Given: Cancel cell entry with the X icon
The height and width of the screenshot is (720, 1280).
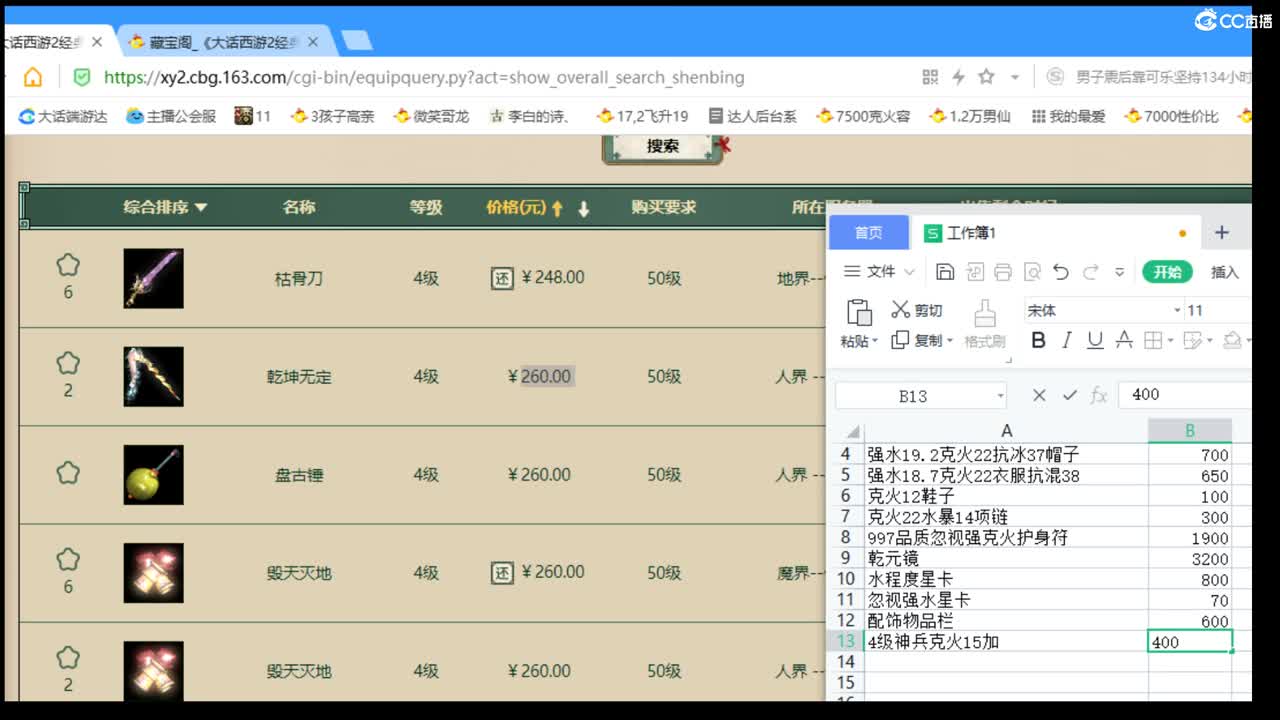Looking at the screenshot, I should 1039,395.
